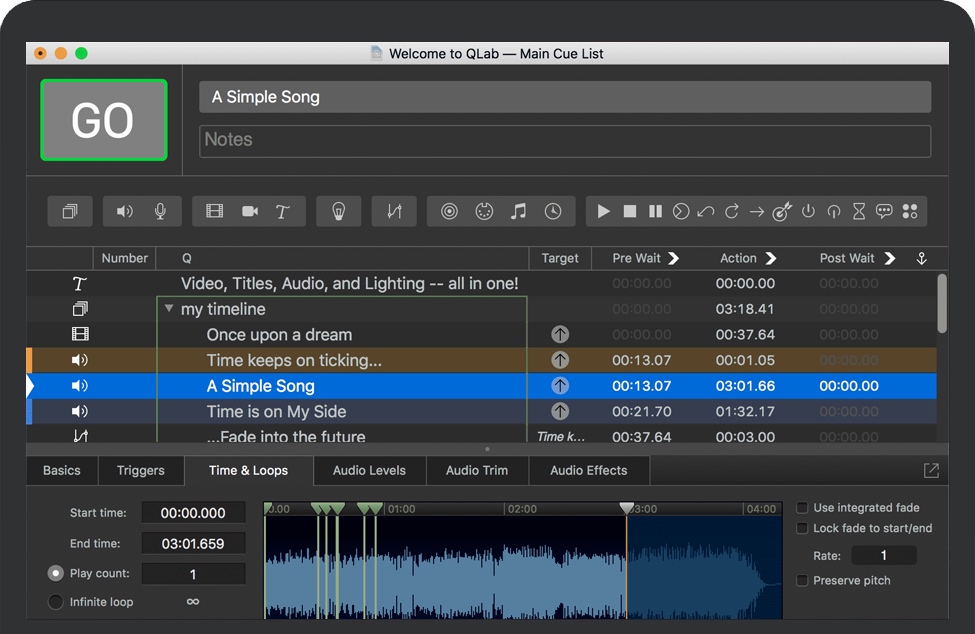Click the Post Wait column header arrow

889,258
